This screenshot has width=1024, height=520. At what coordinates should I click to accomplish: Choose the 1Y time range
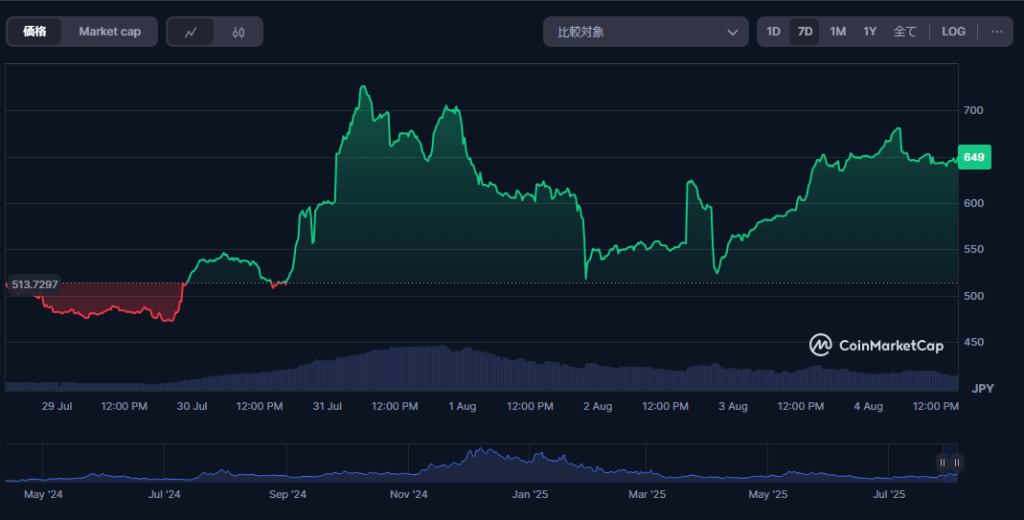[869, 31]
